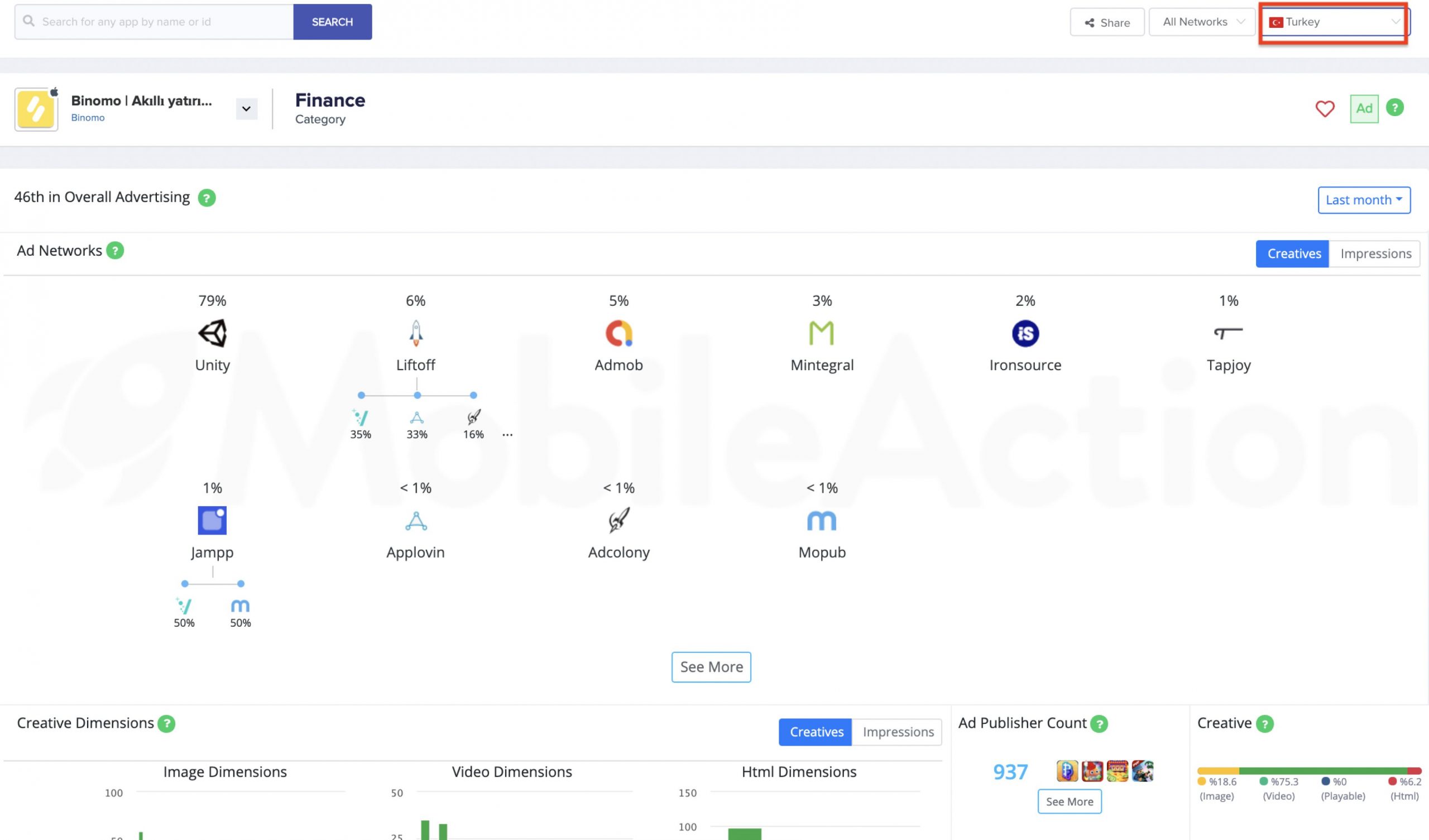Screen dimensions: 1429x840
Task: Open the Binomo developer link
Action: coord(88,117)
